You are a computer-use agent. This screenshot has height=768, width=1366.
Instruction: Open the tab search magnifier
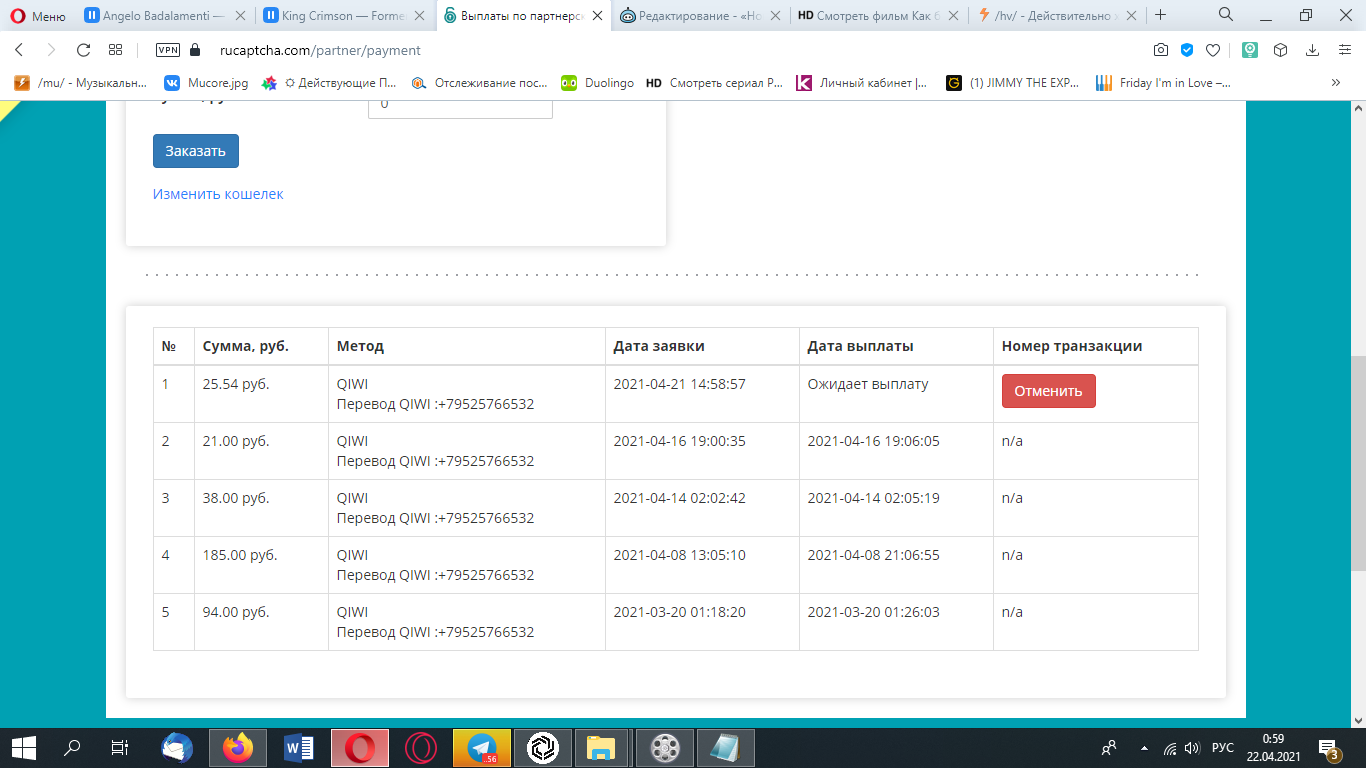coord(1226,15)
